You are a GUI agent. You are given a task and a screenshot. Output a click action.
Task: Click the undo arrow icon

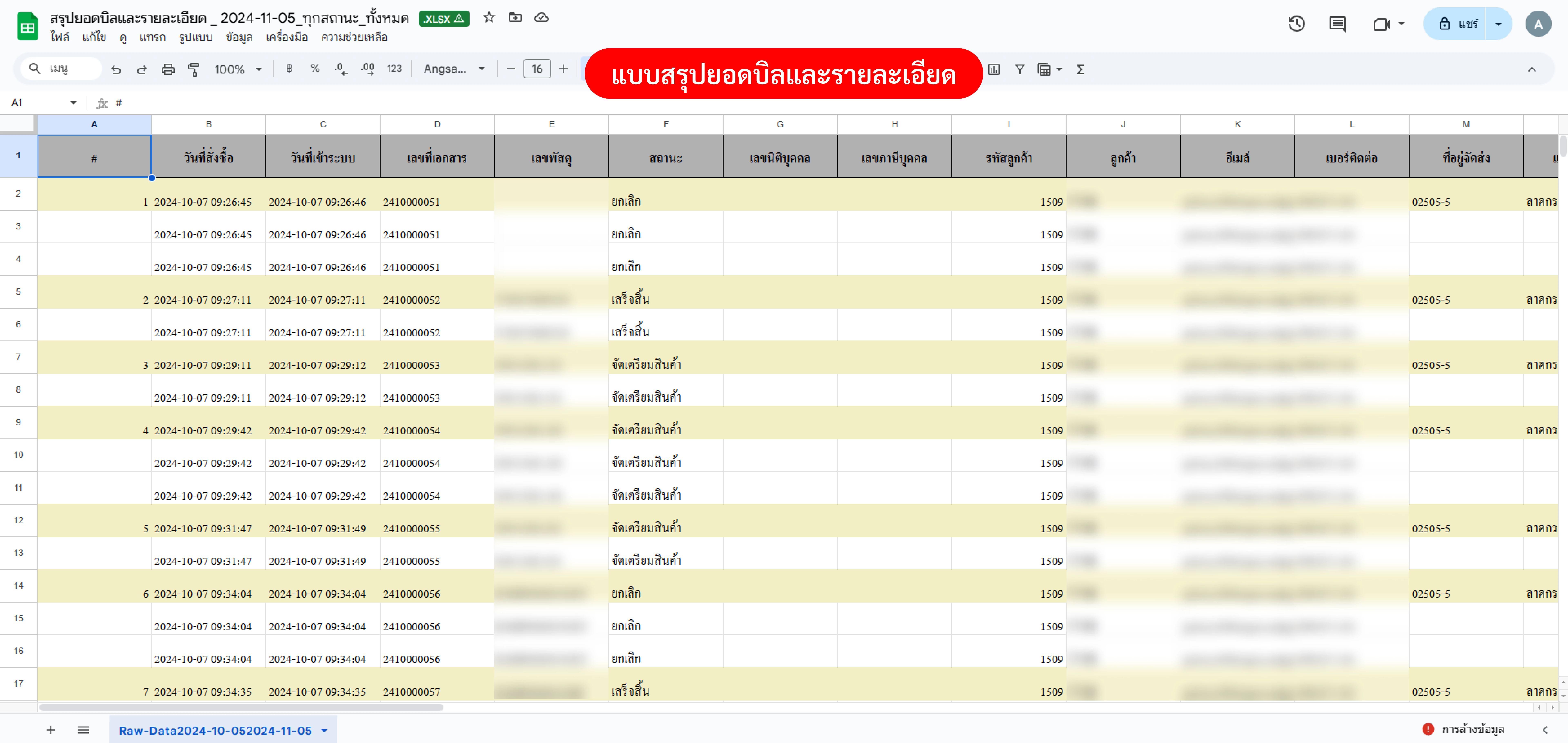point(116,69)
